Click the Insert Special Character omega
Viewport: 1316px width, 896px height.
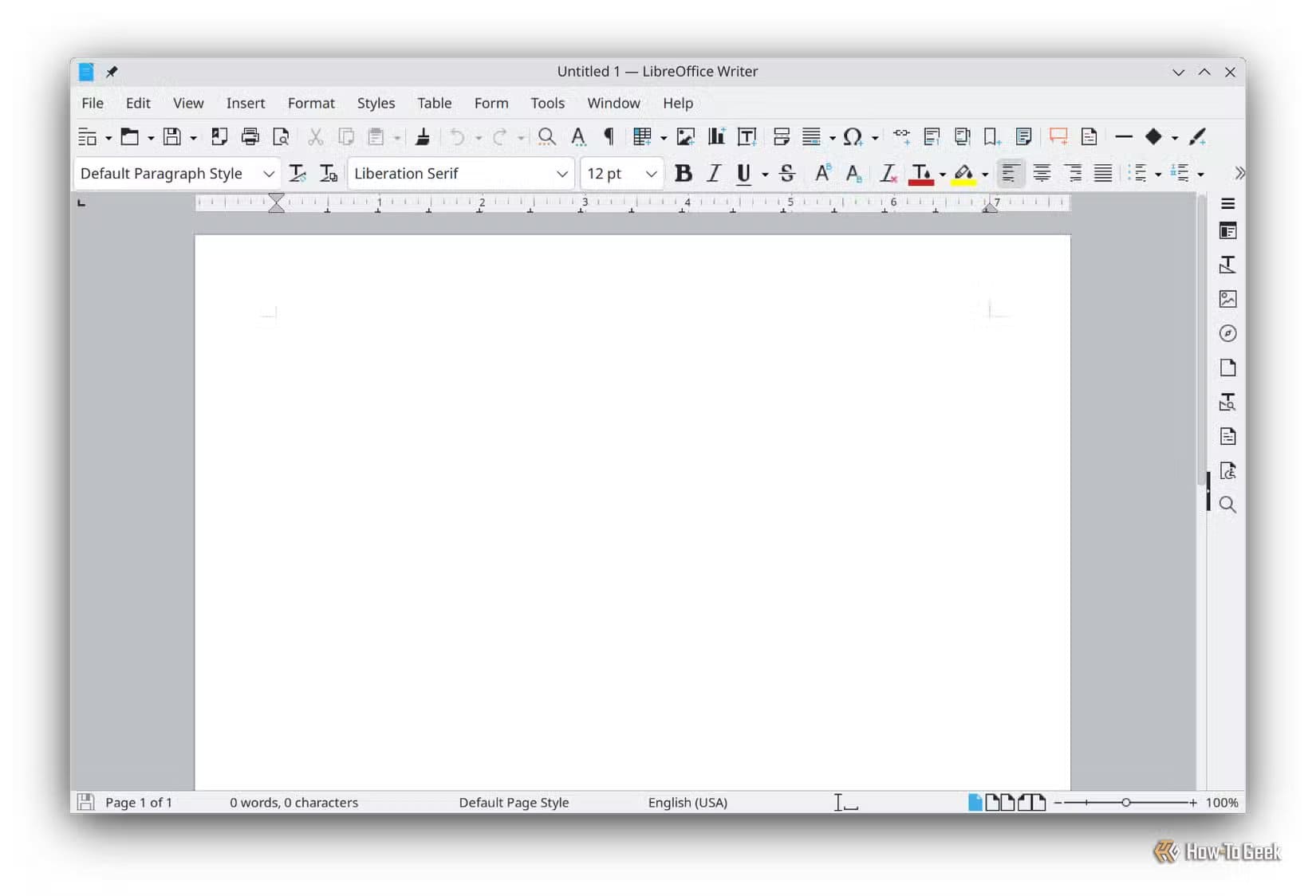click(x=853, y=137)
